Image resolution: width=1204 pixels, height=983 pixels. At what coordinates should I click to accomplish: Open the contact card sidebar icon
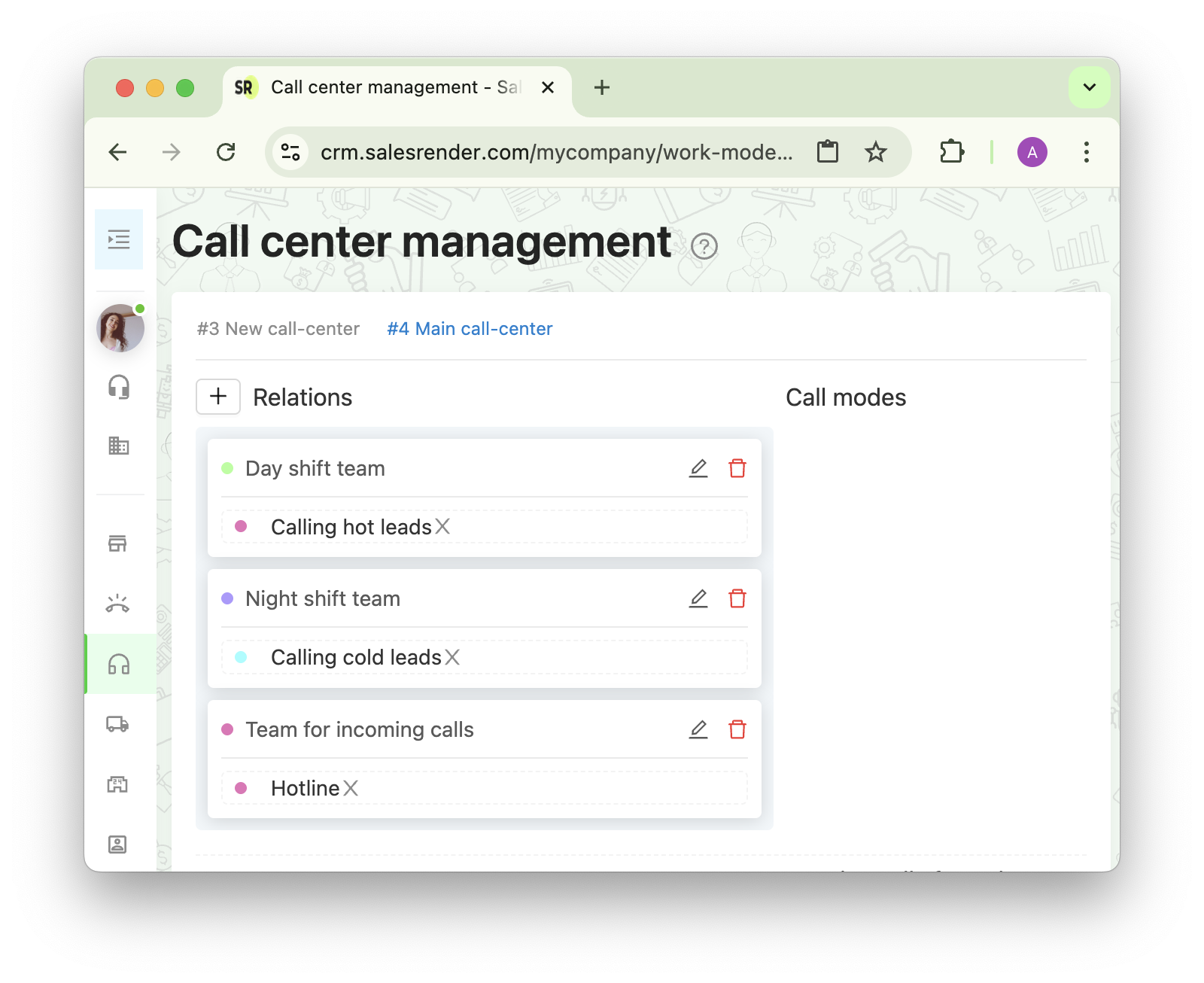click(117, 845)
